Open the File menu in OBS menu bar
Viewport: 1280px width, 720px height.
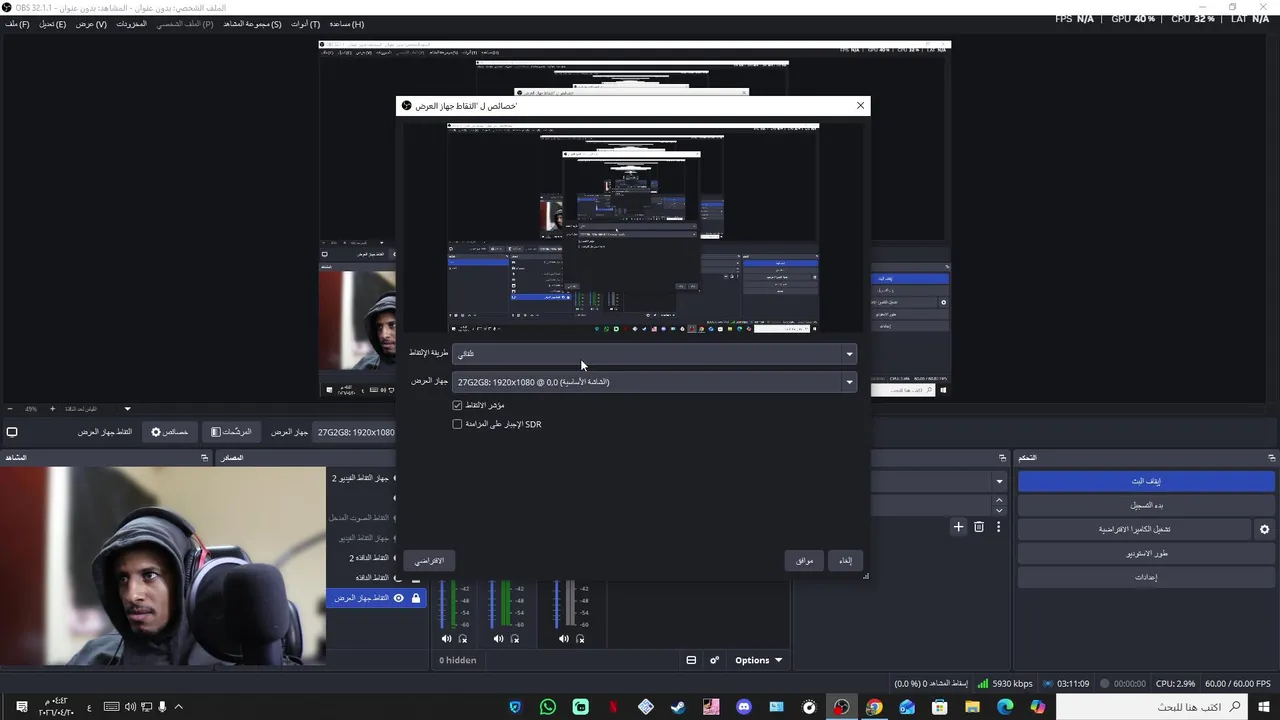[17, 24]
